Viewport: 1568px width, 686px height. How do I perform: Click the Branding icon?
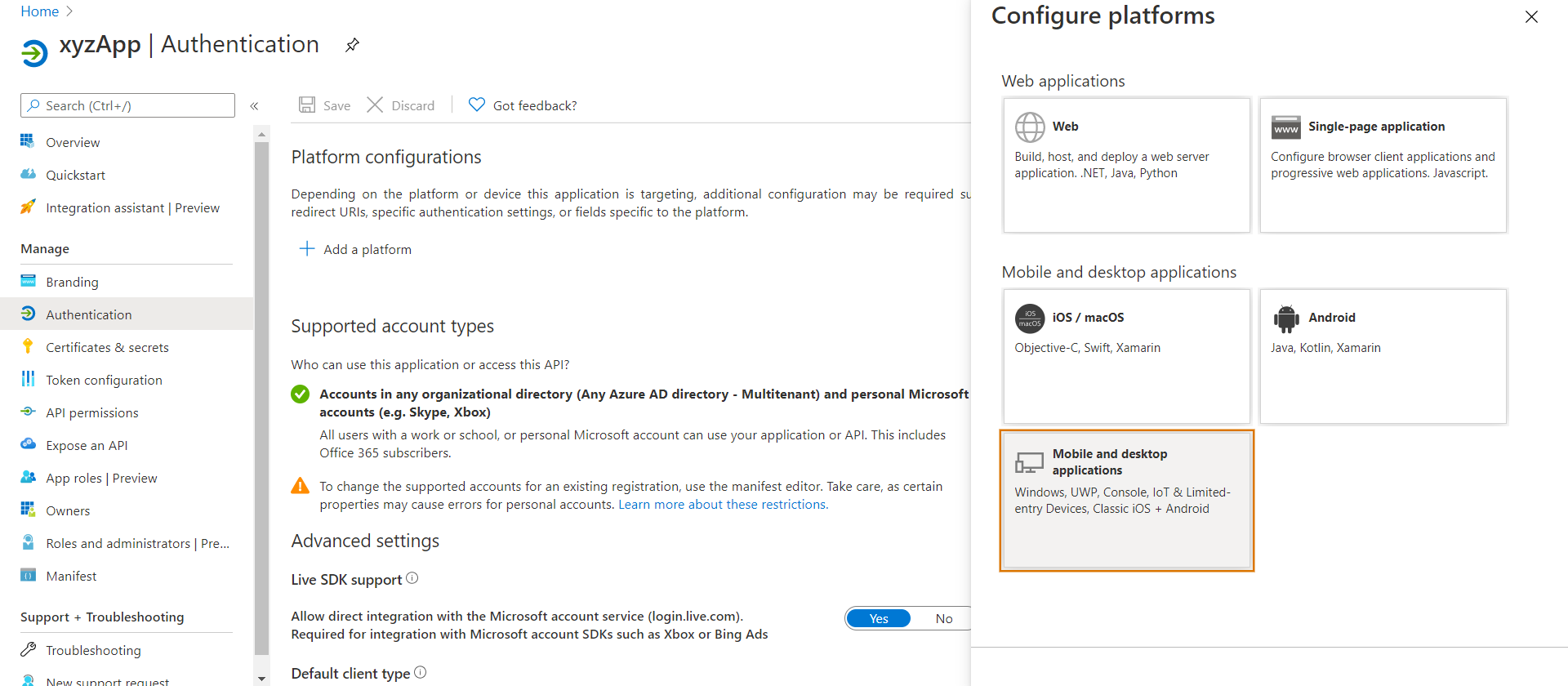coord(28,281)
